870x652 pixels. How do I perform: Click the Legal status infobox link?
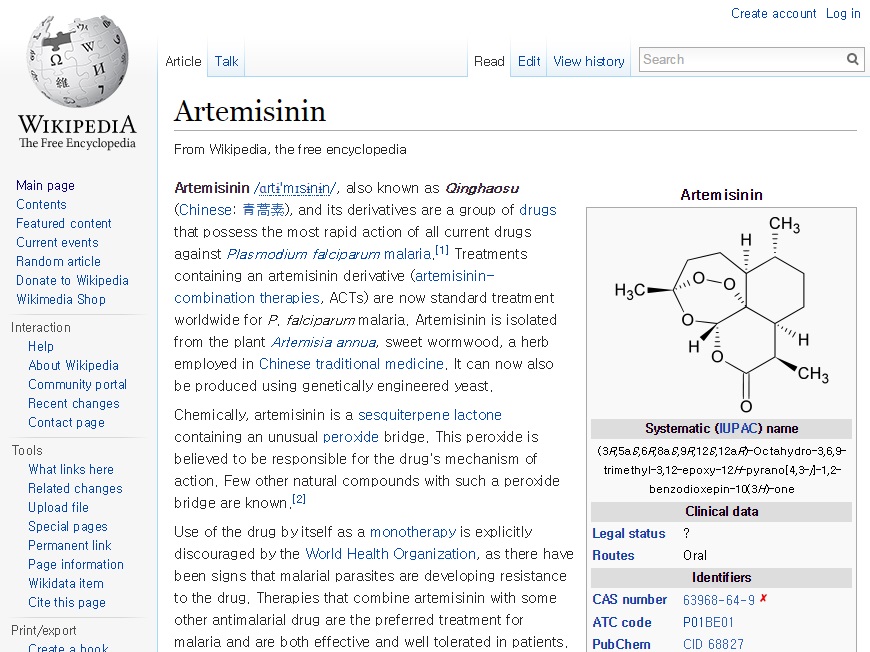629,533
